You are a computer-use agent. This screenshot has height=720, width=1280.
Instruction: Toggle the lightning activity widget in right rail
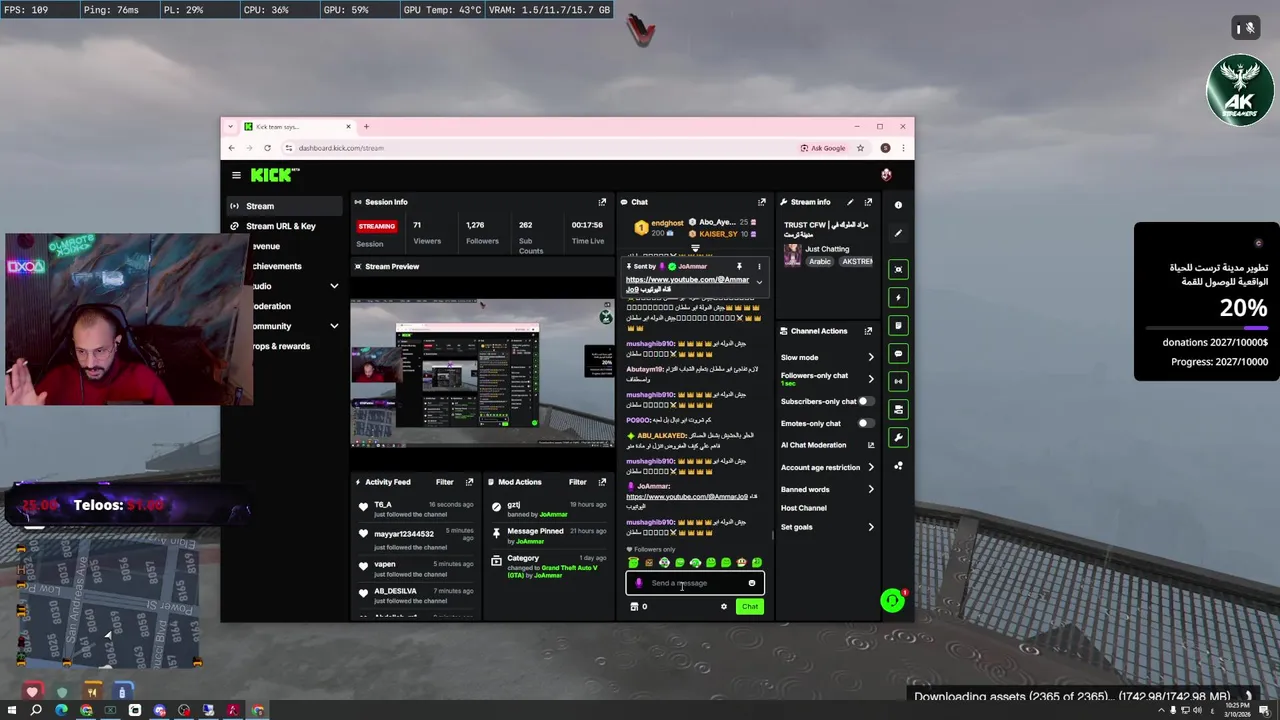pos(898,297)
